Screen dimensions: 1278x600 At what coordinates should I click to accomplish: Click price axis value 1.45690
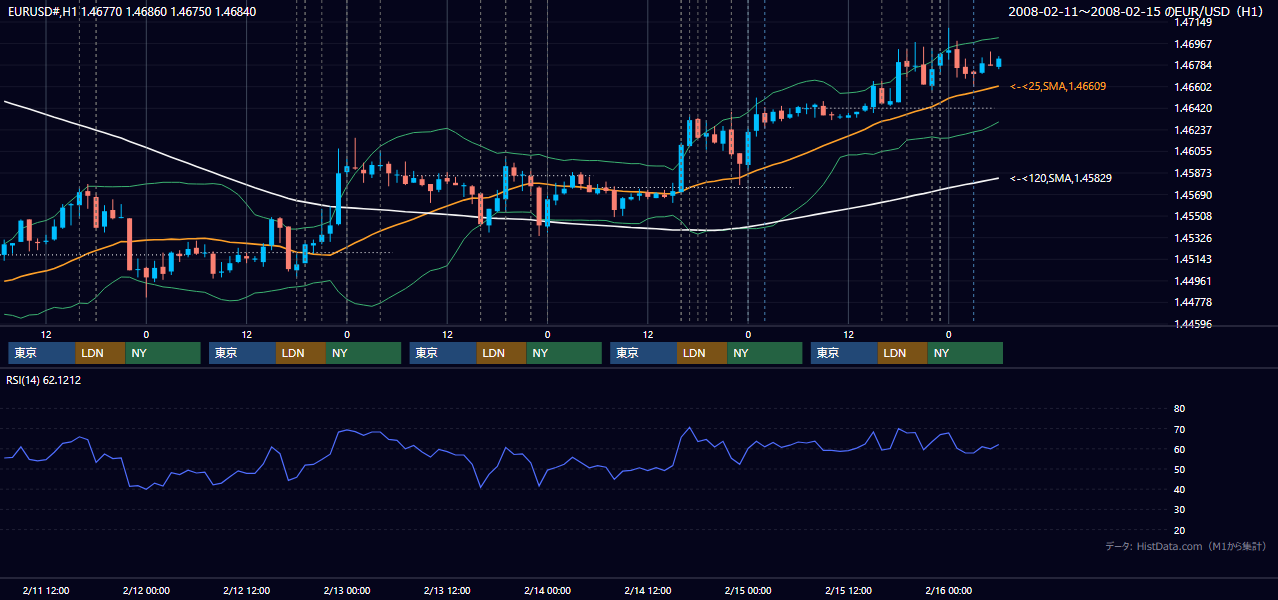pyautogui.click(x=1193, y=195)
